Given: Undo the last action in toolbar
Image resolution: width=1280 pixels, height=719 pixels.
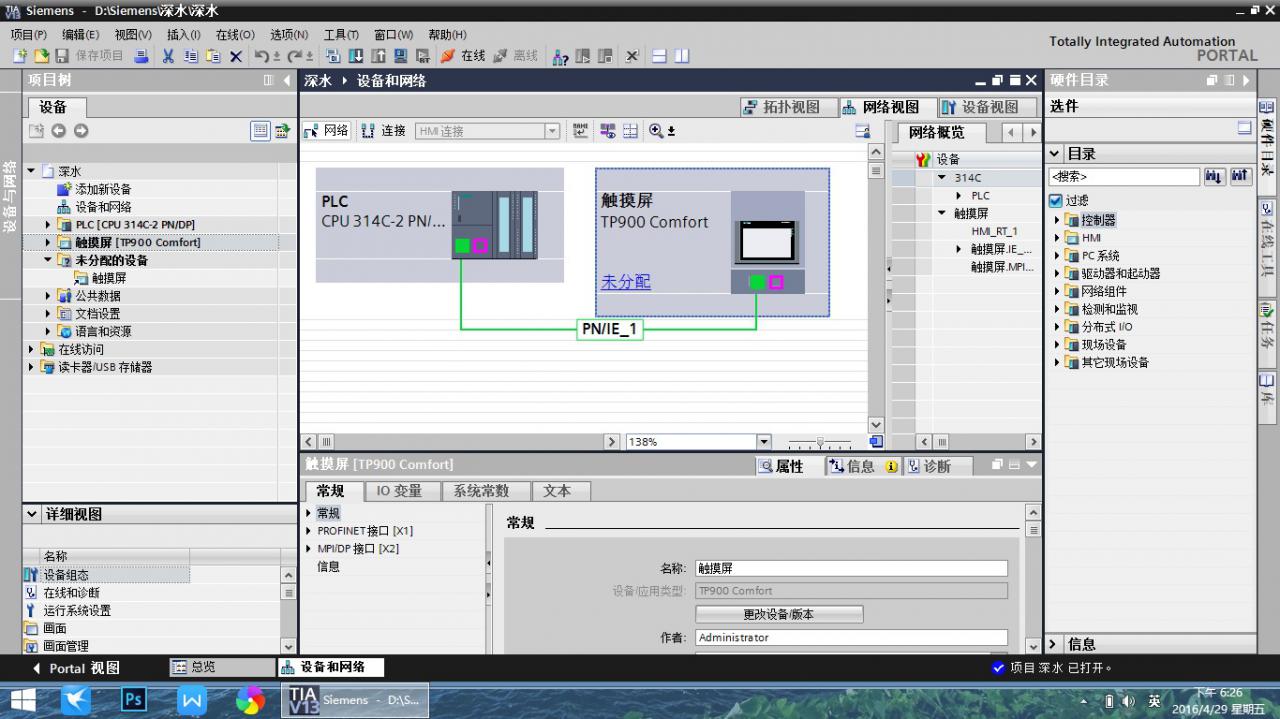Looking at the screenshot, I should 262,56.
